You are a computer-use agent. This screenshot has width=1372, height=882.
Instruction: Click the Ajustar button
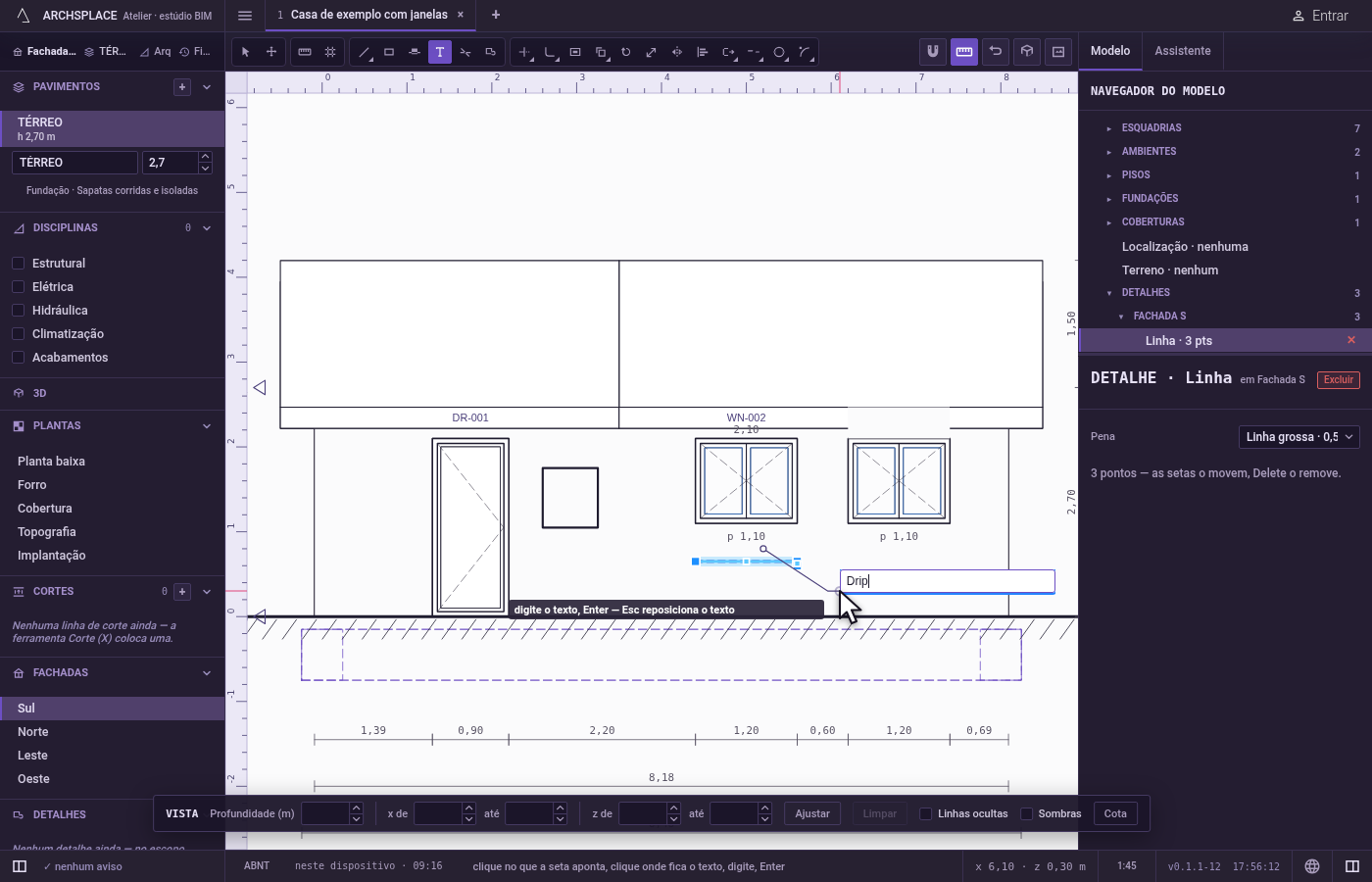812,813
